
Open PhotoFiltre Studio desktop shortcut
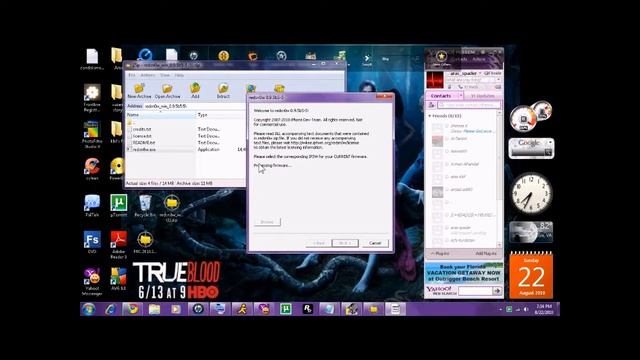(92, 134)
